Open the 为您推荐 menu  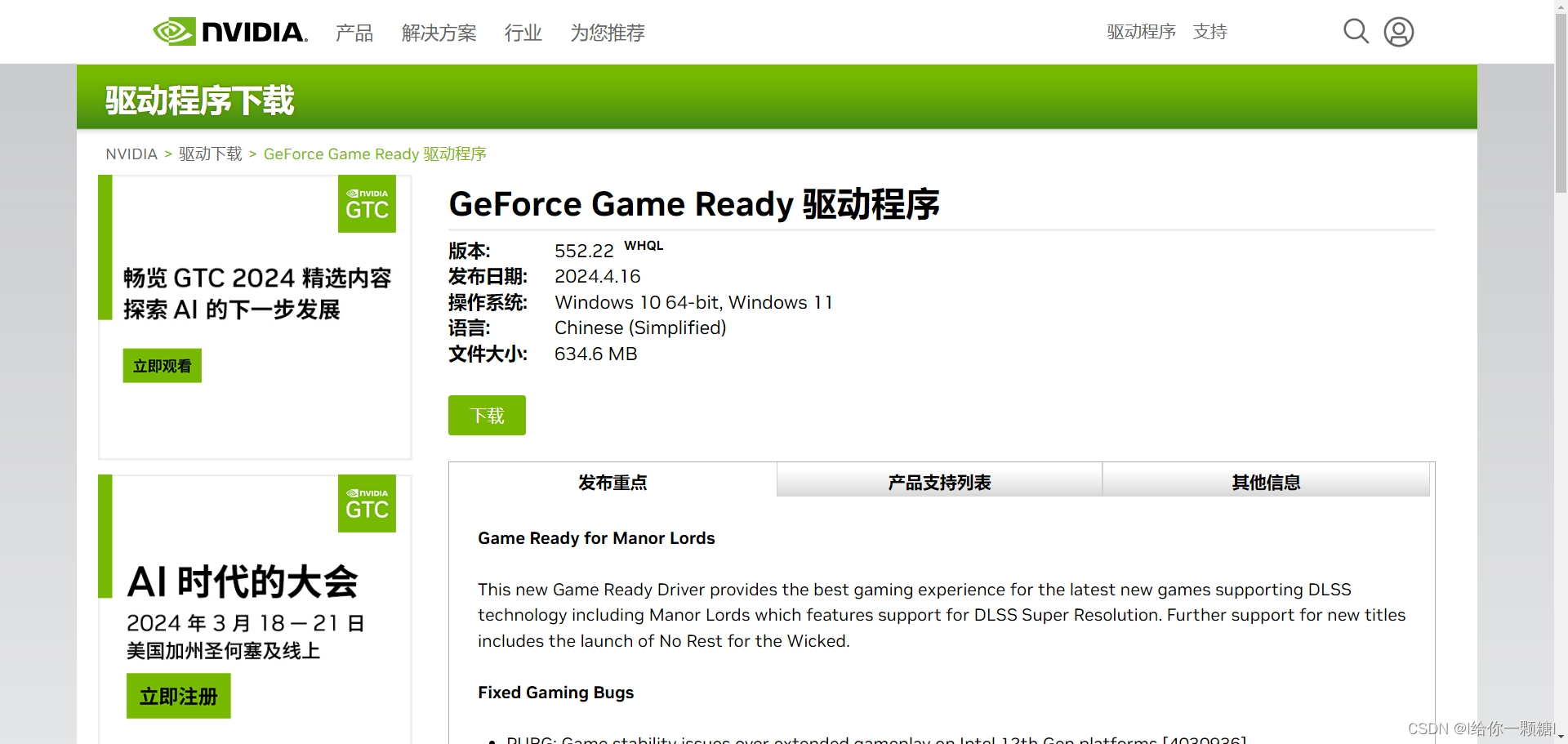tap(608, 33)
